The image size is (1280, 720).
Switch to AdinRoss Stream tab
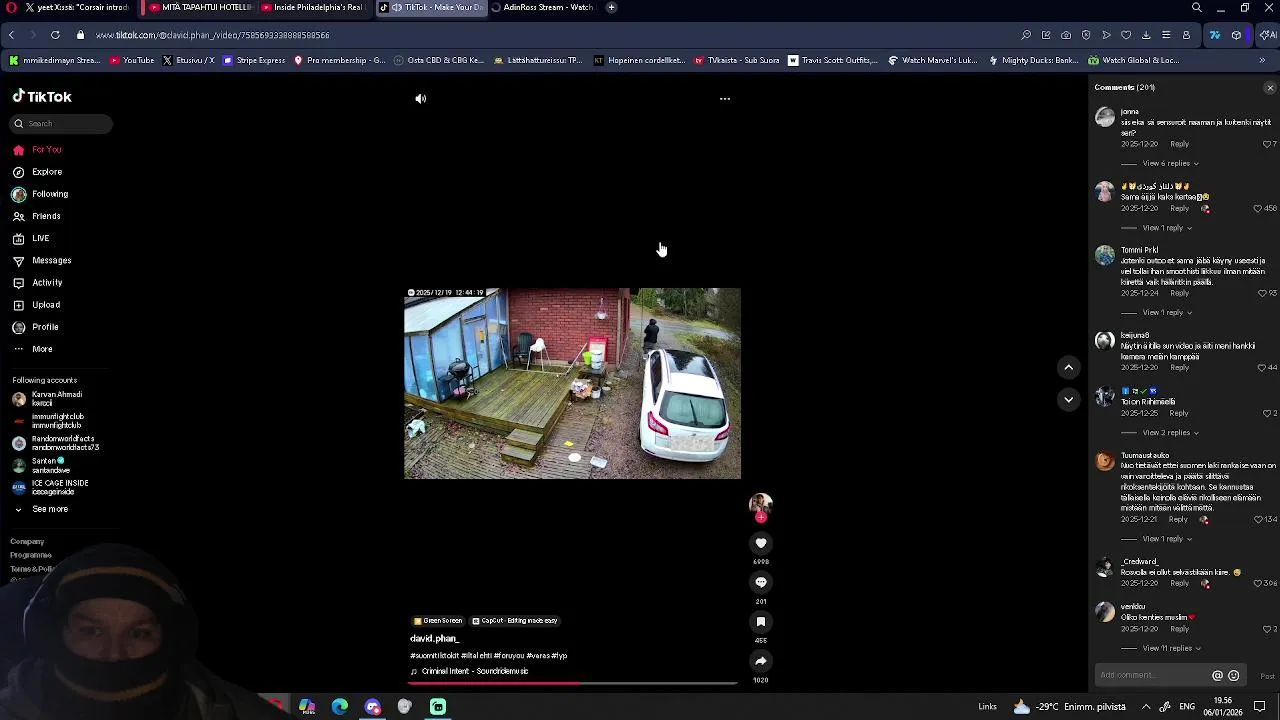(x=543, y=7)
